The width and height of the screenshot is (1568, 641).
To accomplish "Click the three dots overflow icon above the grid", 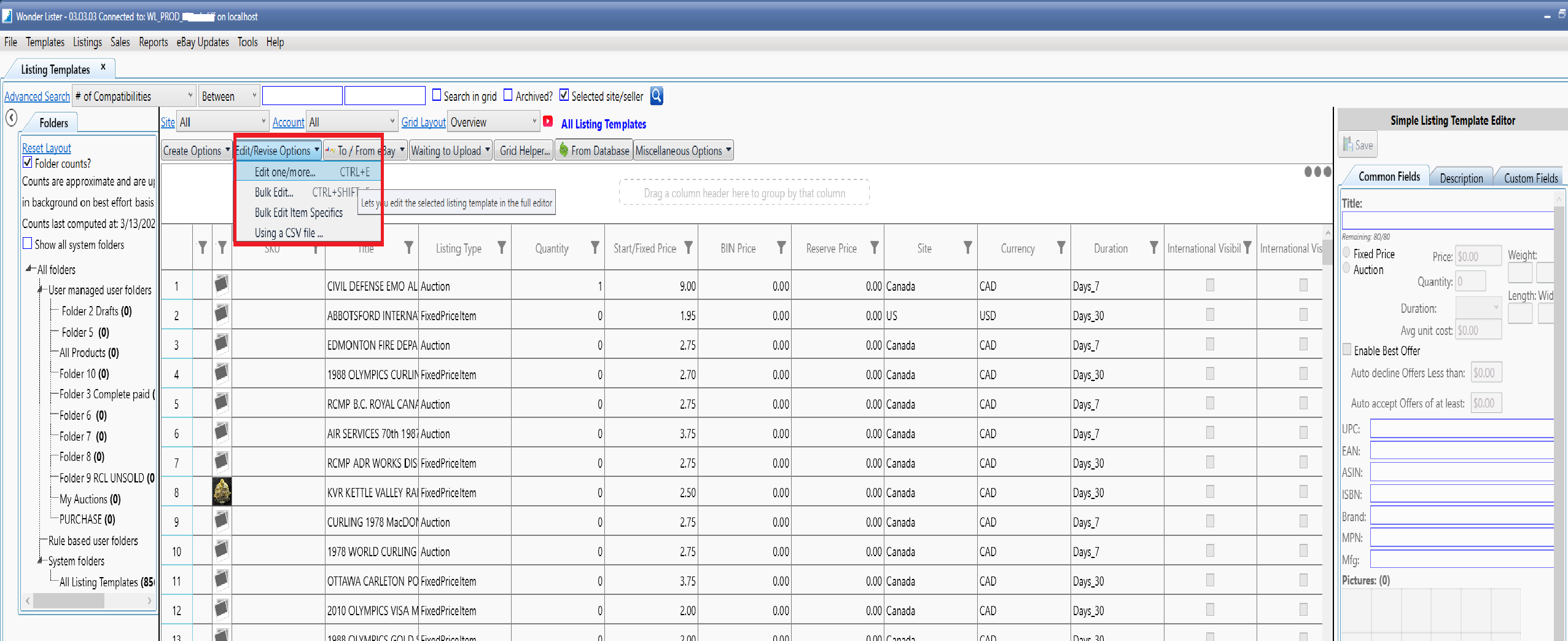I will pos(1317,172).
